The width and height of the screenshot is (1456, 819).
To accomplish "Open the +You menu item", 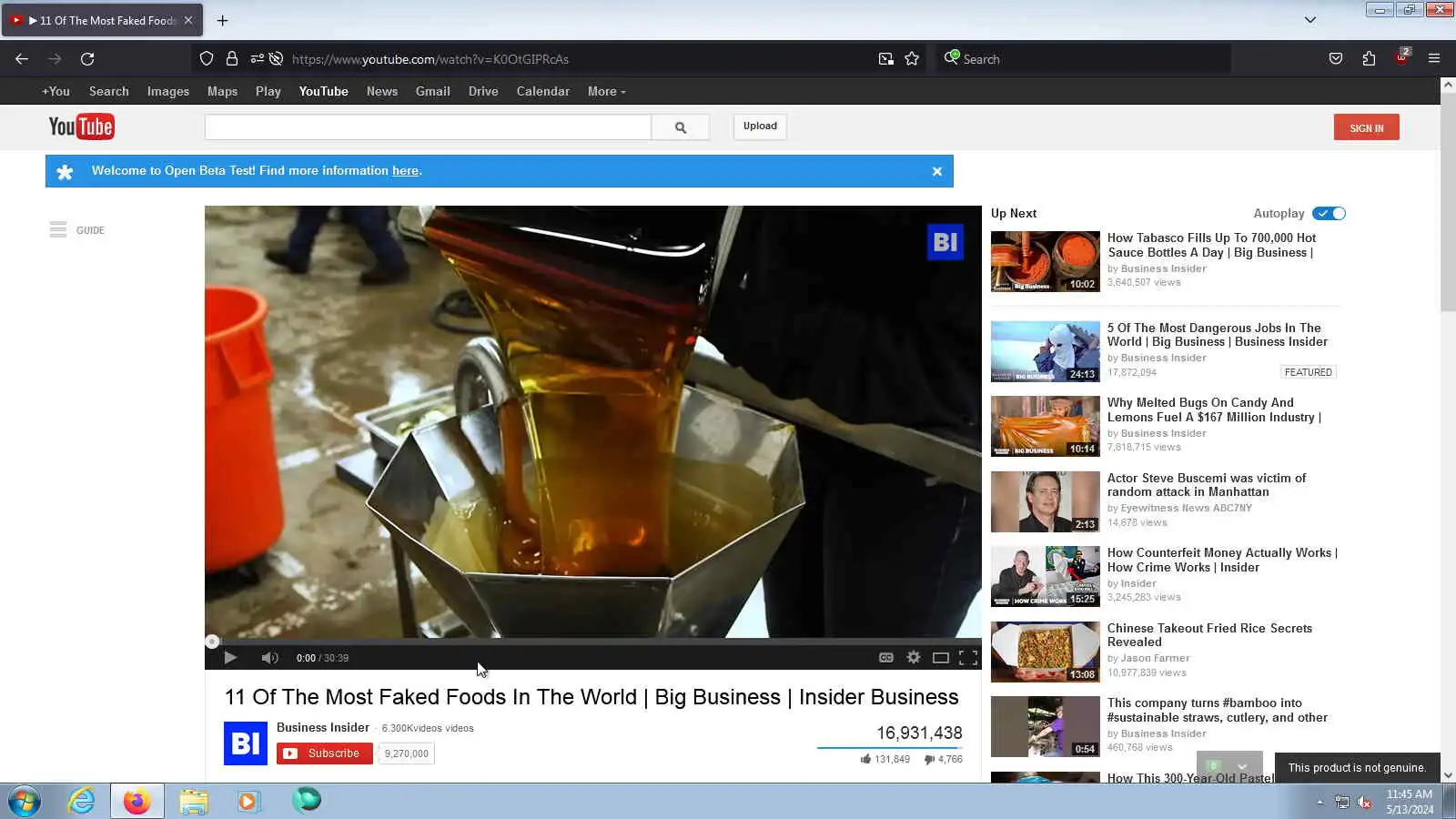I will [x=56, y=91].
